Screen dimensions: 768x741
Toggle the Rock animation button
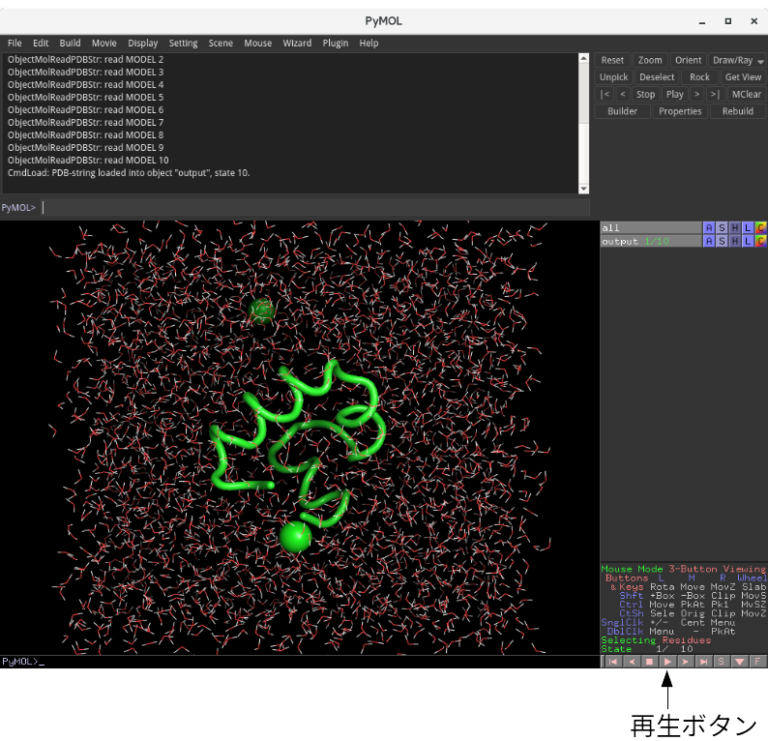click(x=700, y=77)
